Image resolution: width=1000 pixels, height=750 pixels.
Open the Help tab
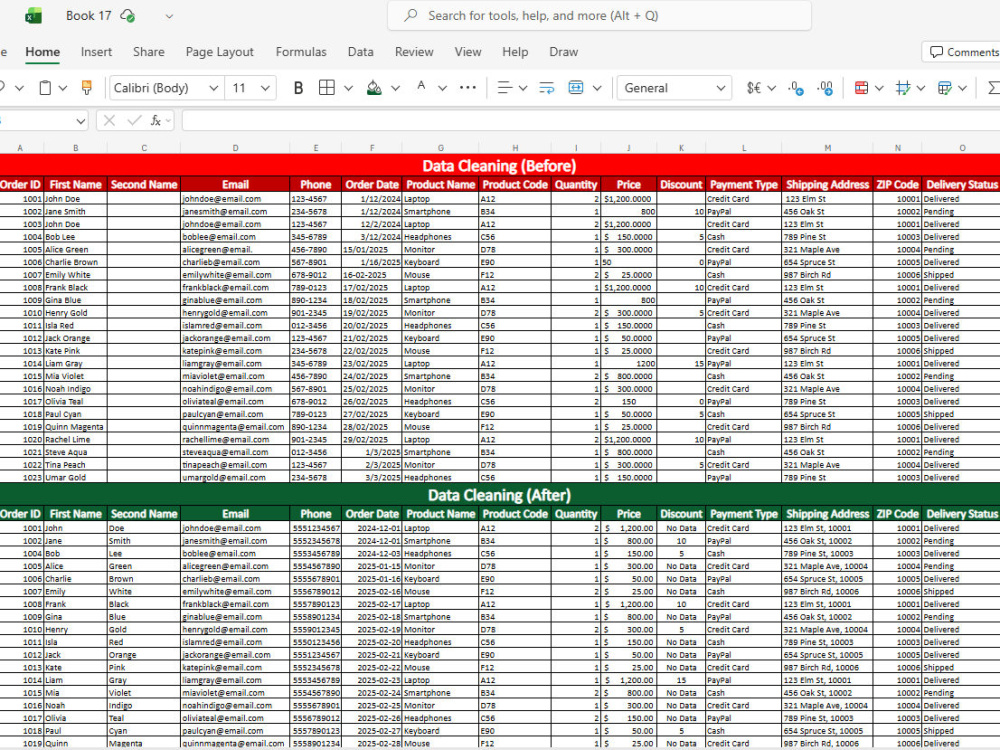(515, 52)
